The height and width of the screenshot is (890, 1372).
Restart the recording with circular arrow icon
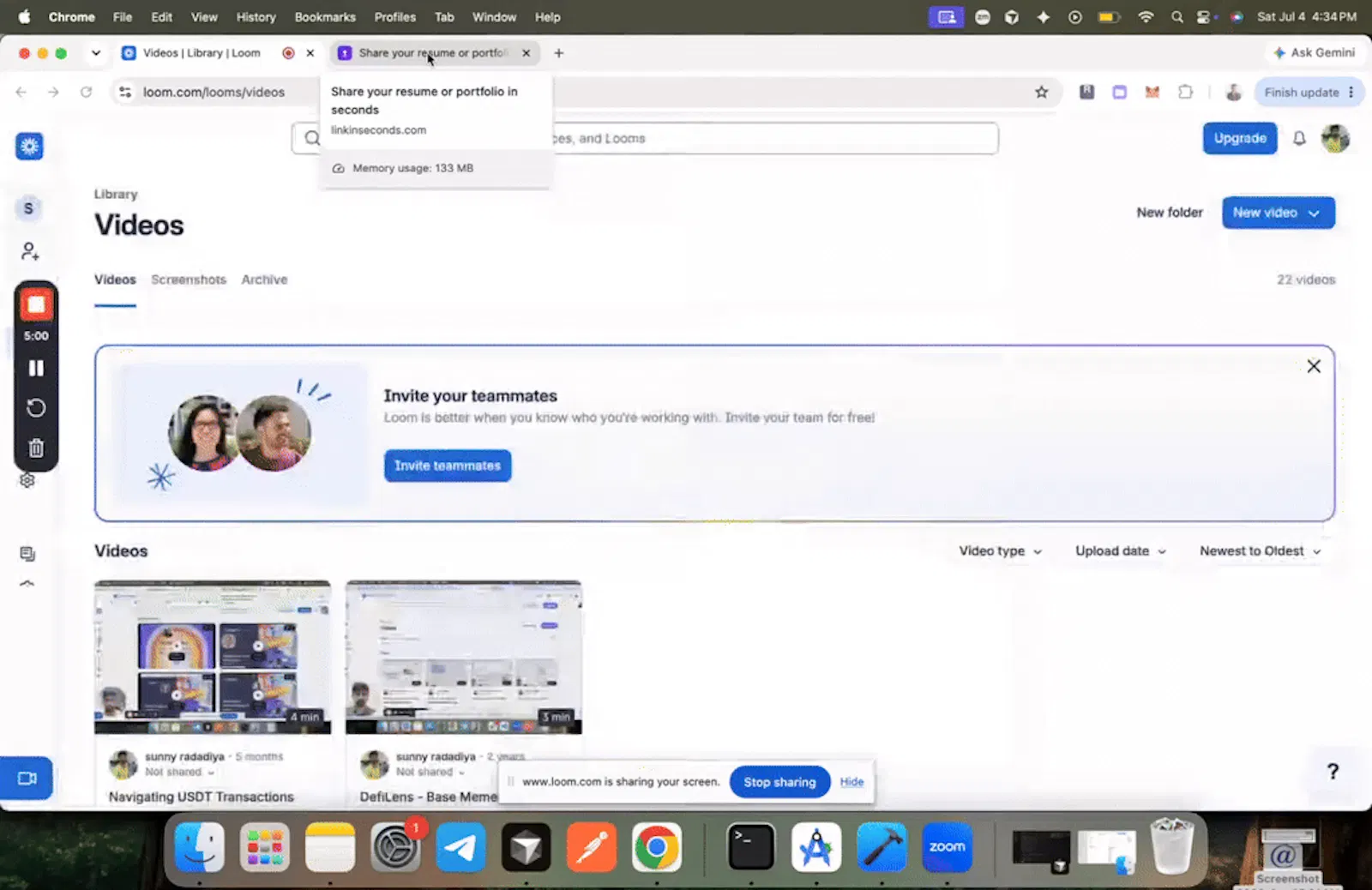pos(36,408)
